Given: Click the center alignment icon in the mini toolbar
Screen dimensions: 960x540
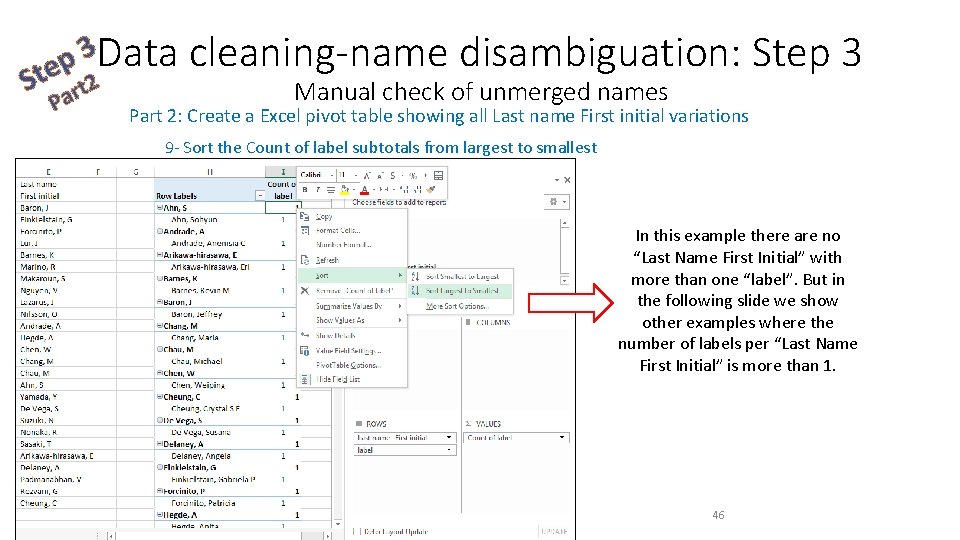Looking at the screenshot, I should click(x=331, y=190).
